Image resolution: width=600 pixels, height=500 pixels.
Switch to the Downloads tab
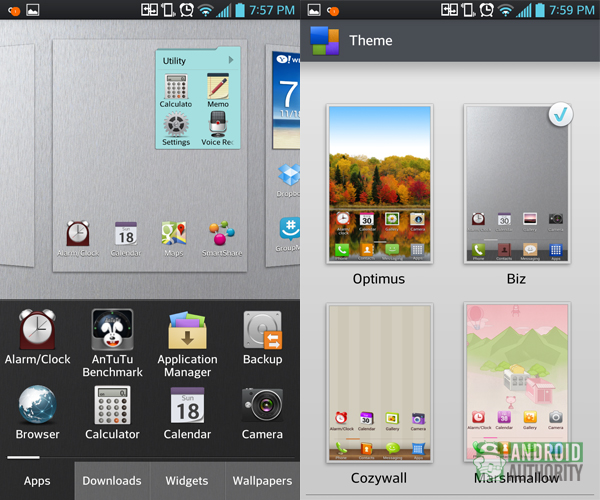pyautogui.click(x=112, y=481)
